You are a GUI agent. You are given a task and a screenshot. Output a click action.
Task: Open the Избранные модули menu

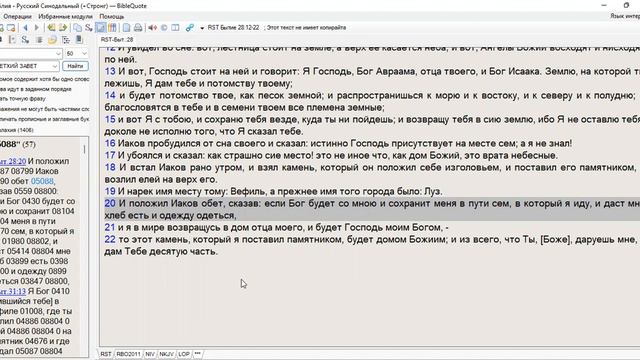pyautogui.click(x=65, y=17)
